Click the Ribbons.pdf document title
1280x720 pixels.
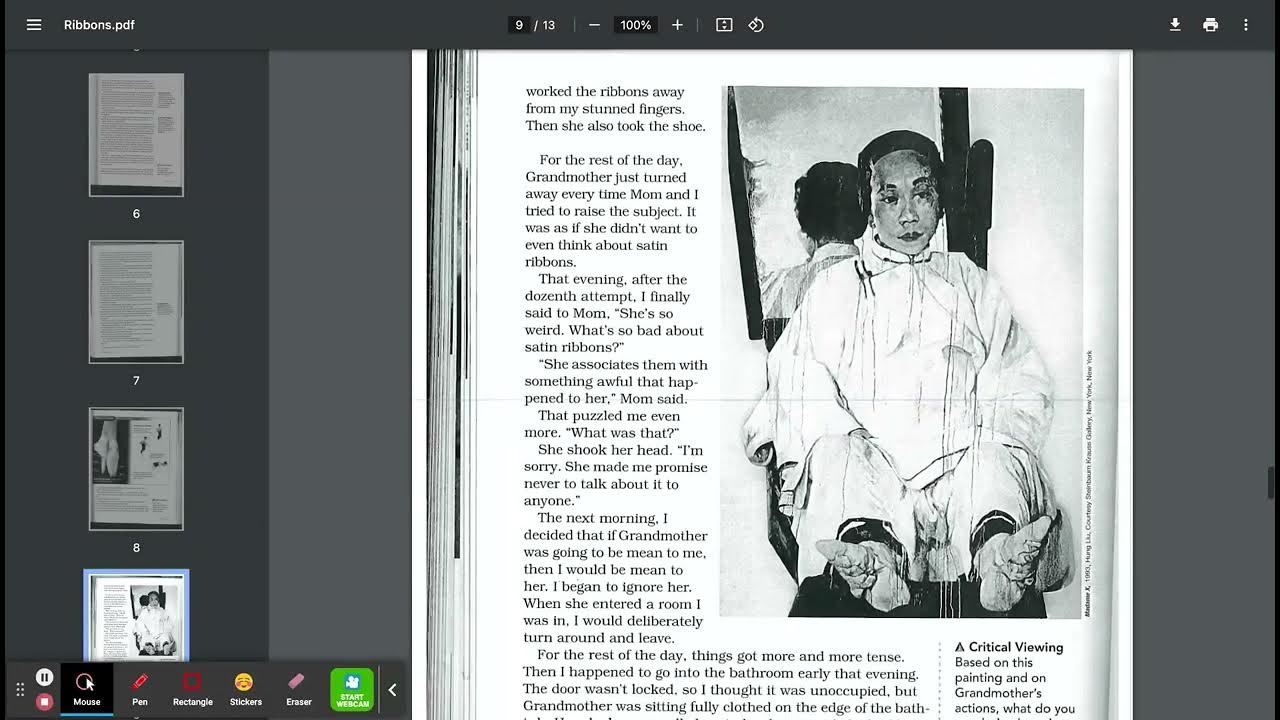99,25
